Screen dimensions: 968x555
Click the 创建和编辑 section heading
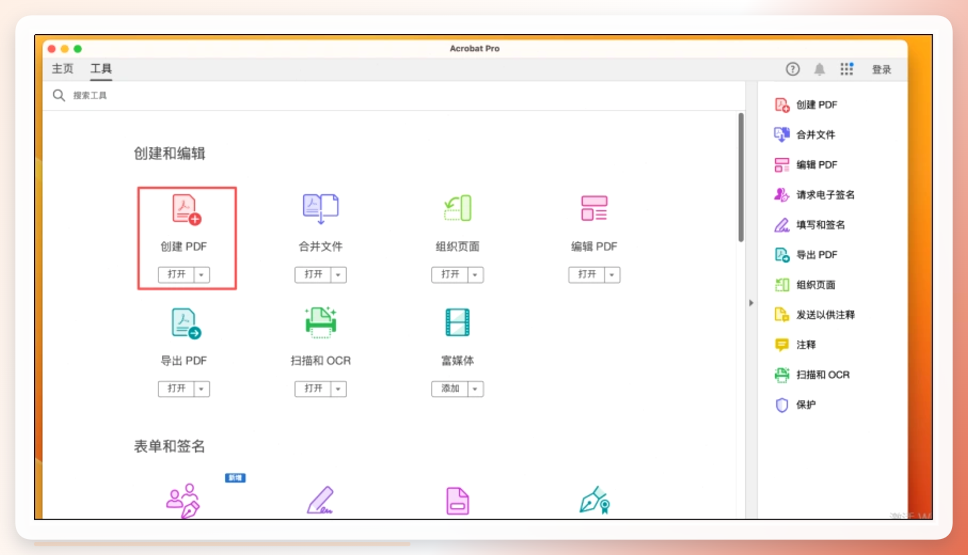[169, 154]
